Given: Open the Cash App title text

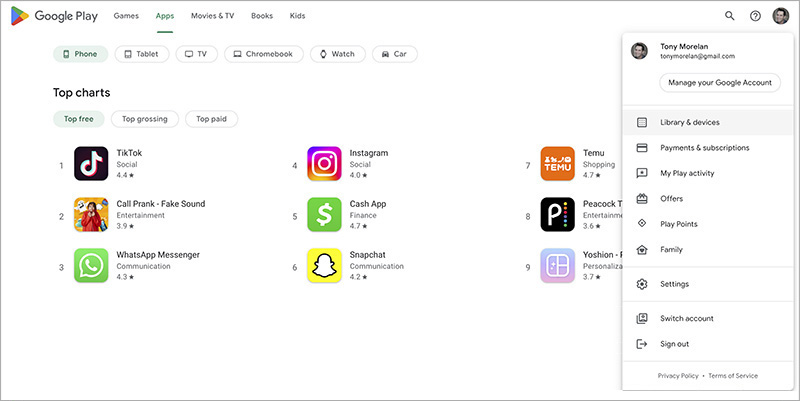Looking at the screenshot, I should tap(368, 204).
